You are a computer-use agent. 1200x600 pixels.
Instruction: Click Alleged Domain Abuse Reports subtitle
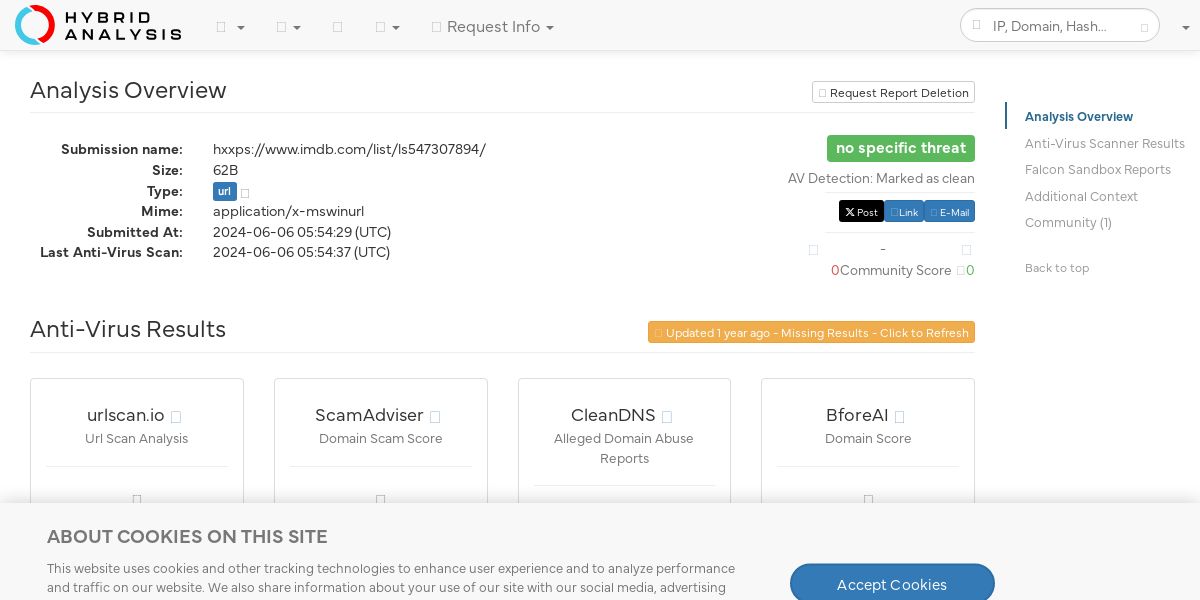(x=625, y=448)
